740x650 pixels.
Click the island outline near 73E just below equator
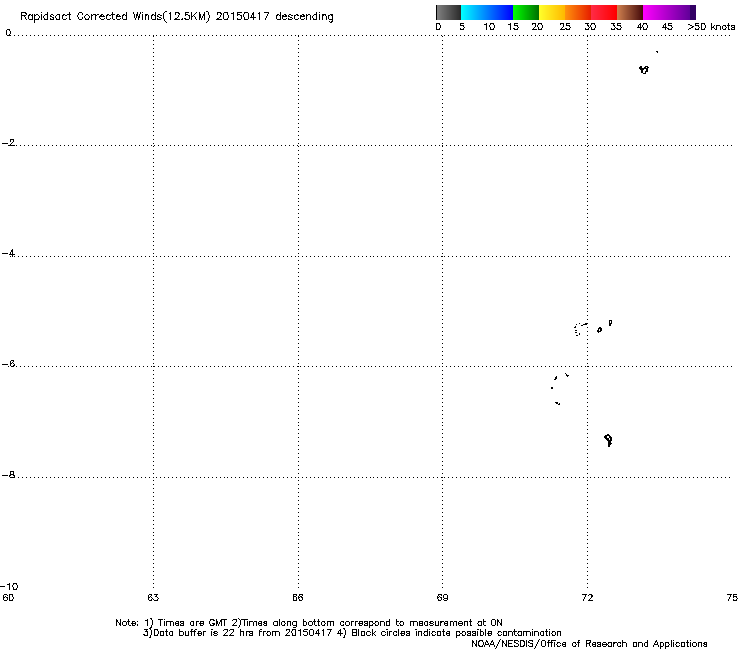pos(644,70)
